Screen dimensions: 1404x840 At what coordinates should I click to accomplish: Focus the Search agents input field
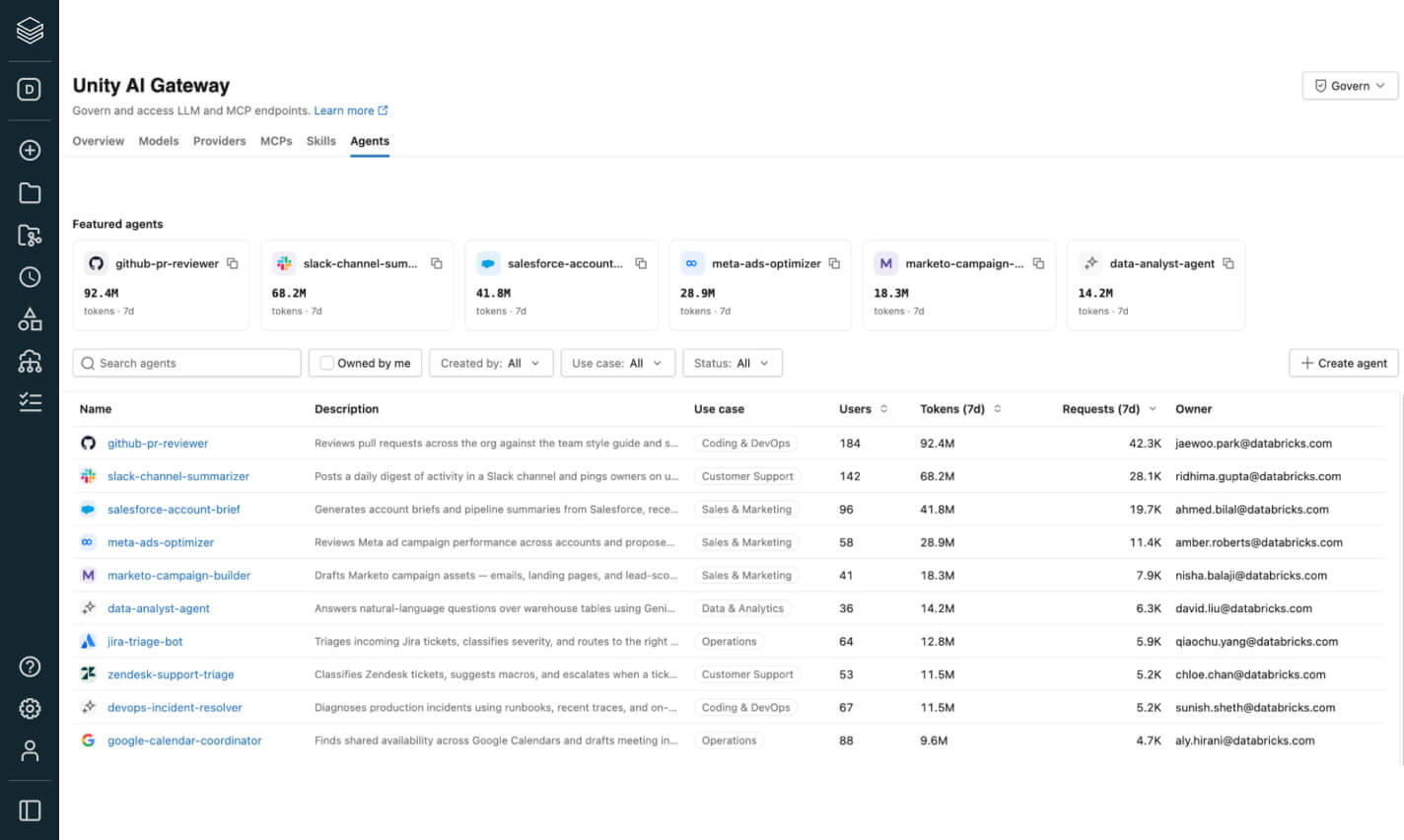[x=186, y=363]
